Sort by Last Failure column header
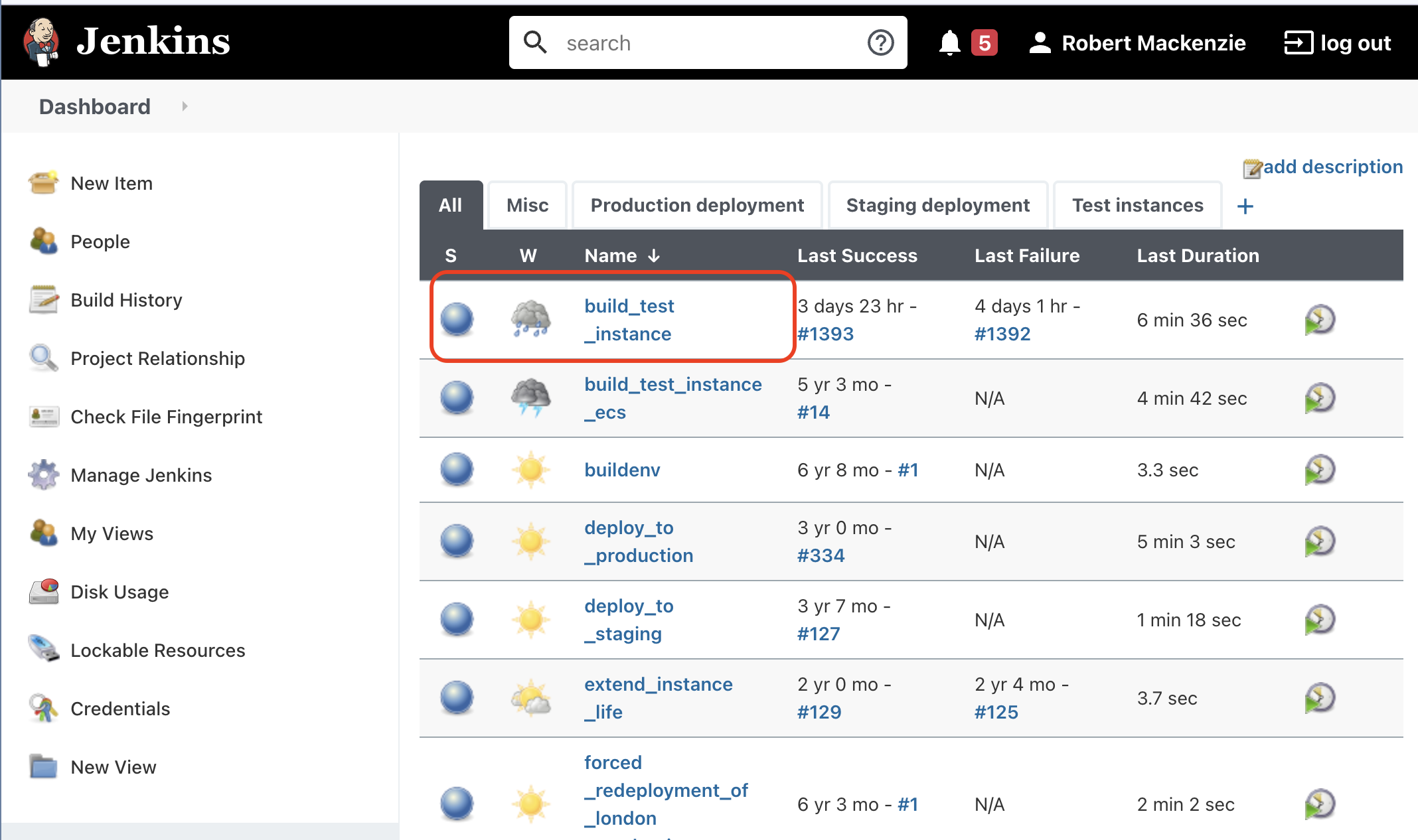 click(1027, 255)
